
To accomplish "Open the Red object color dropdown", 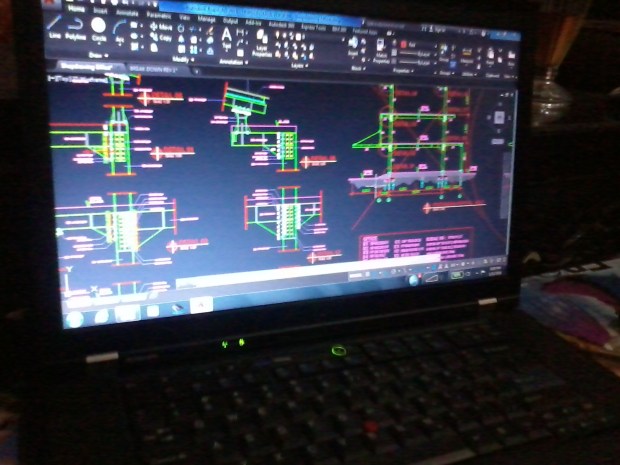I will pos(418,45).
